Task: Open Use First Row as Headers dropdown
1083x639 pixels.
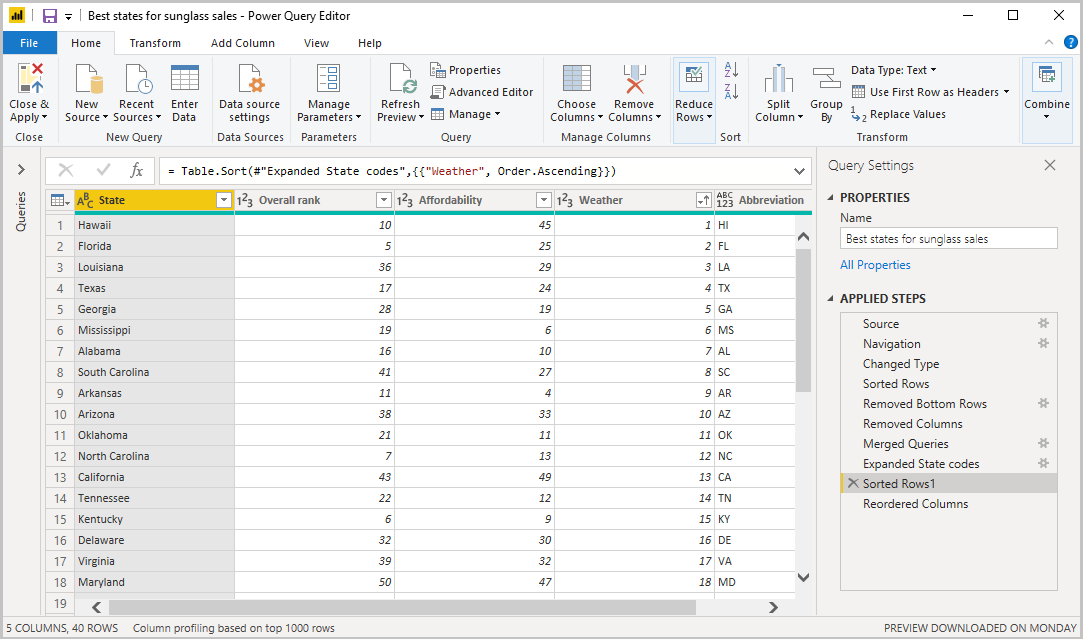Action: [930, 92]
